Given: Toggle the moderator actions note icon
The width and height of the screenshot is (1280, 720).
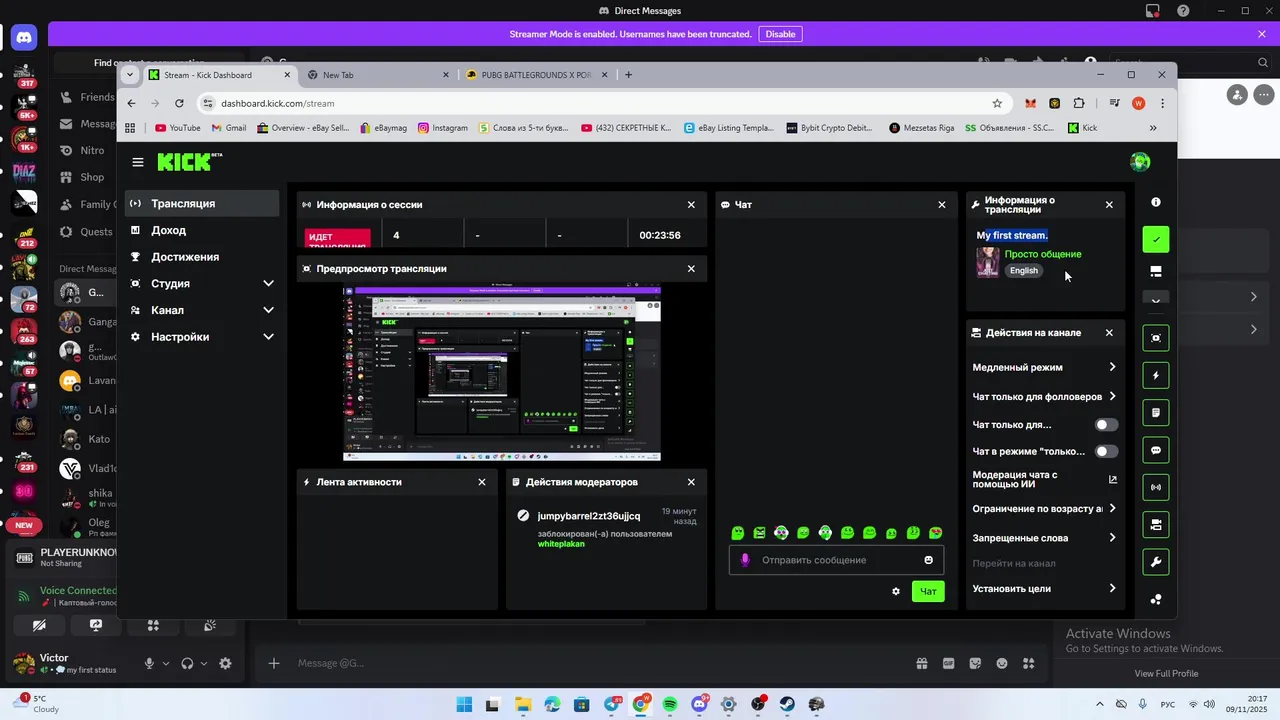Looking at the screenshot, I should [x=1156, y=412].
